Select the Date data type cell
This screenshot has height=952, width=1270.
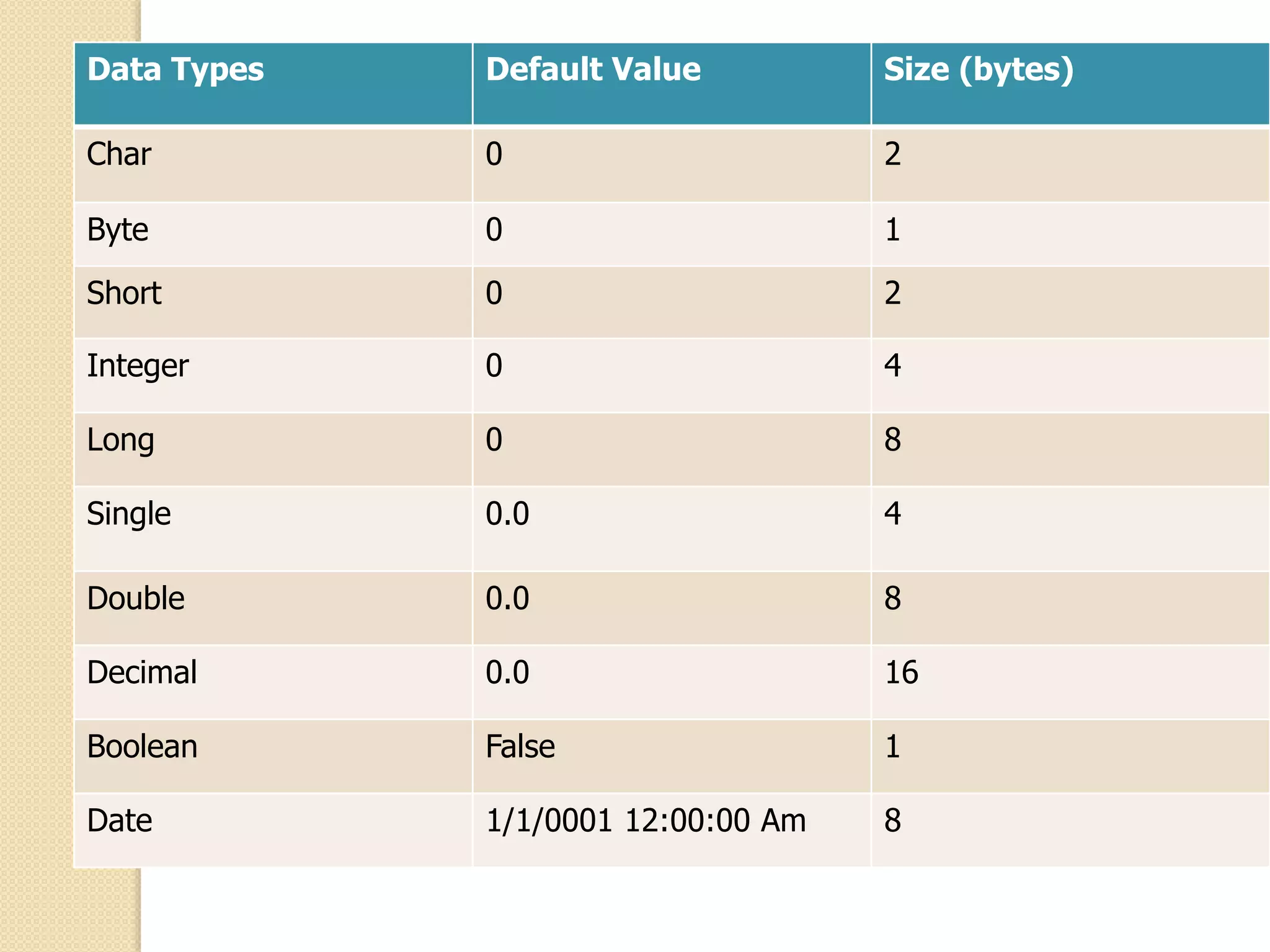(120, 821)
